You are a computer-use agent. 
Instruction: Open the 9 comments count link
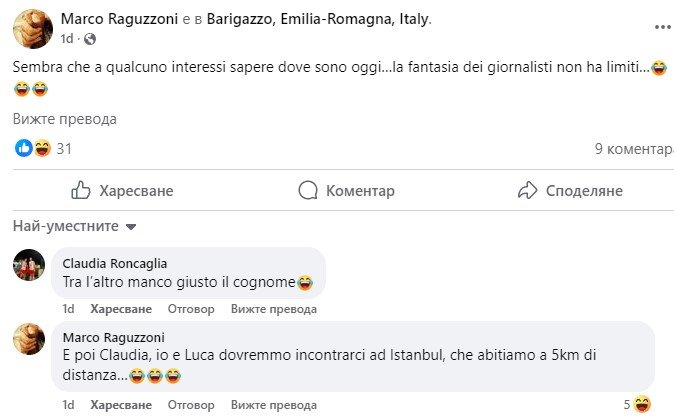click(x=633, y=149)
